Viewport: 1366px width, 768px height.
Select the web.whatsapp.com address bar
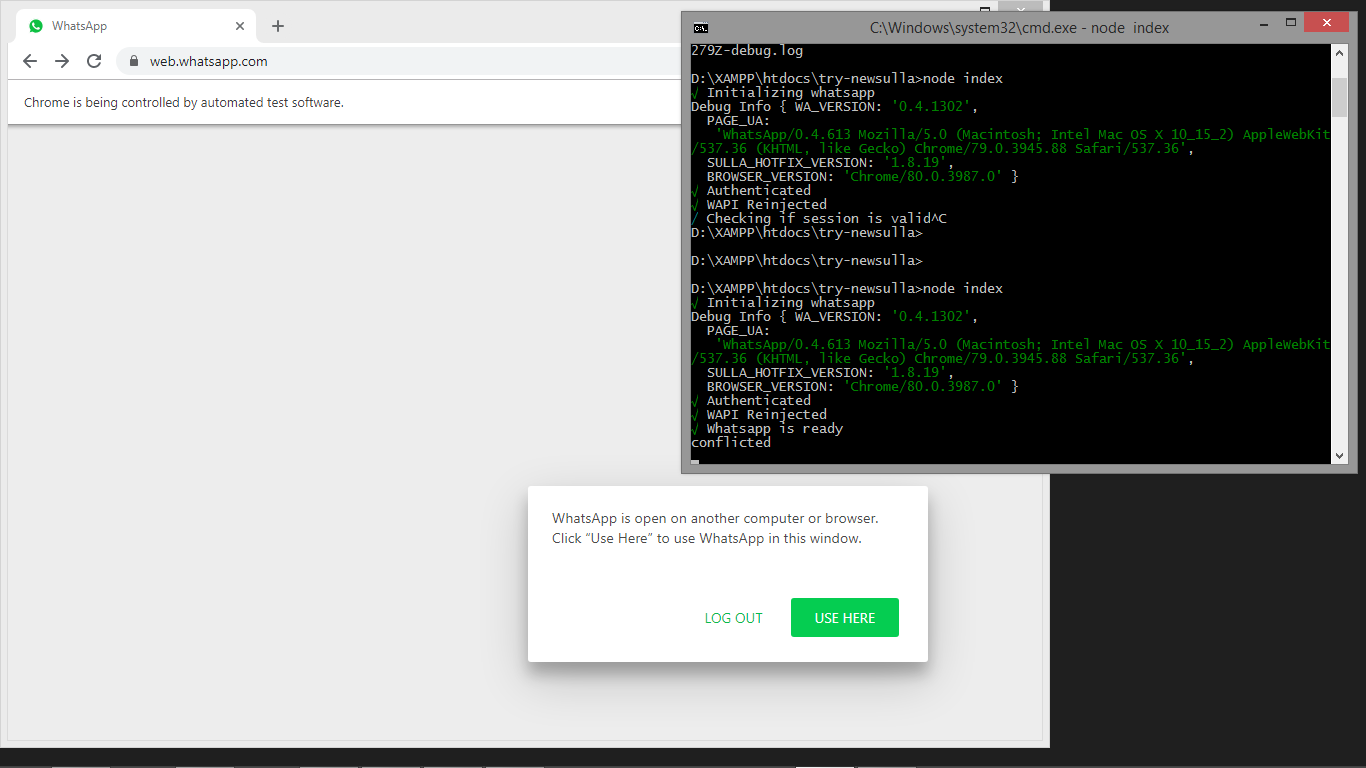[210, 61]
